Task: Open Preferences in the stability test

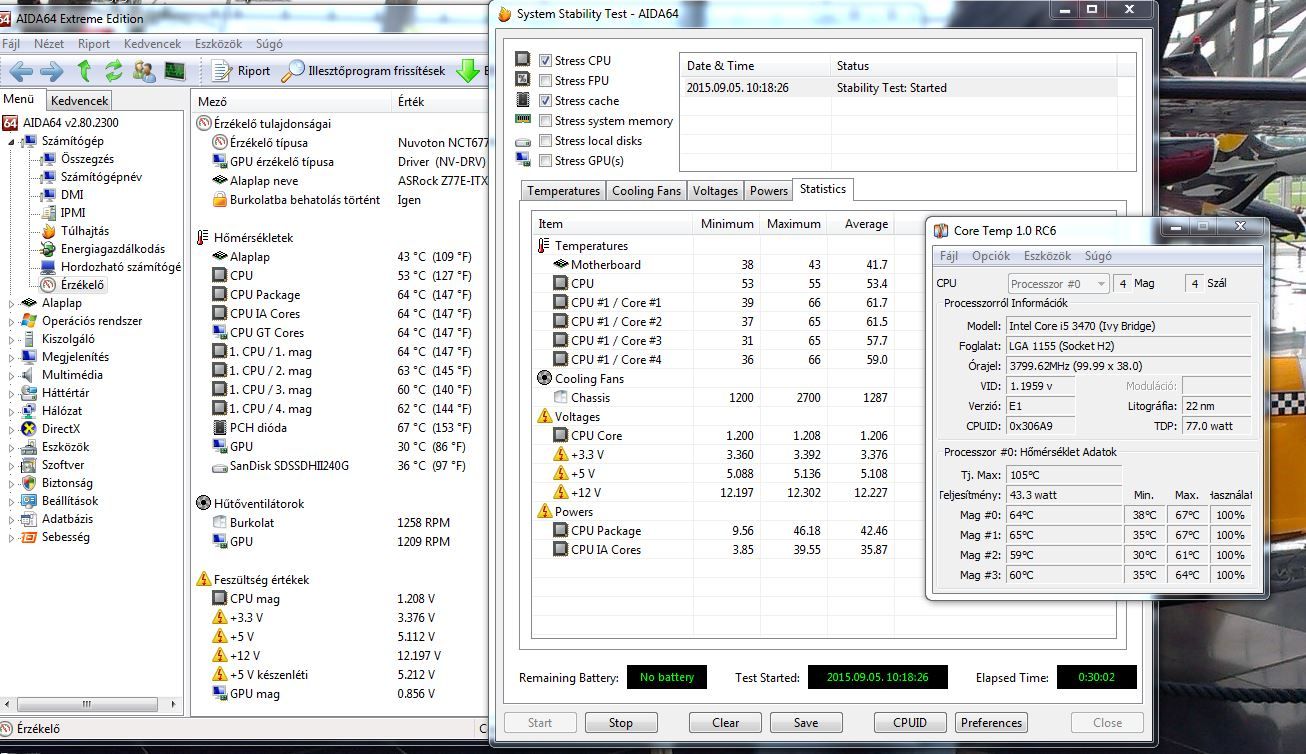Action: pos(991,723)
